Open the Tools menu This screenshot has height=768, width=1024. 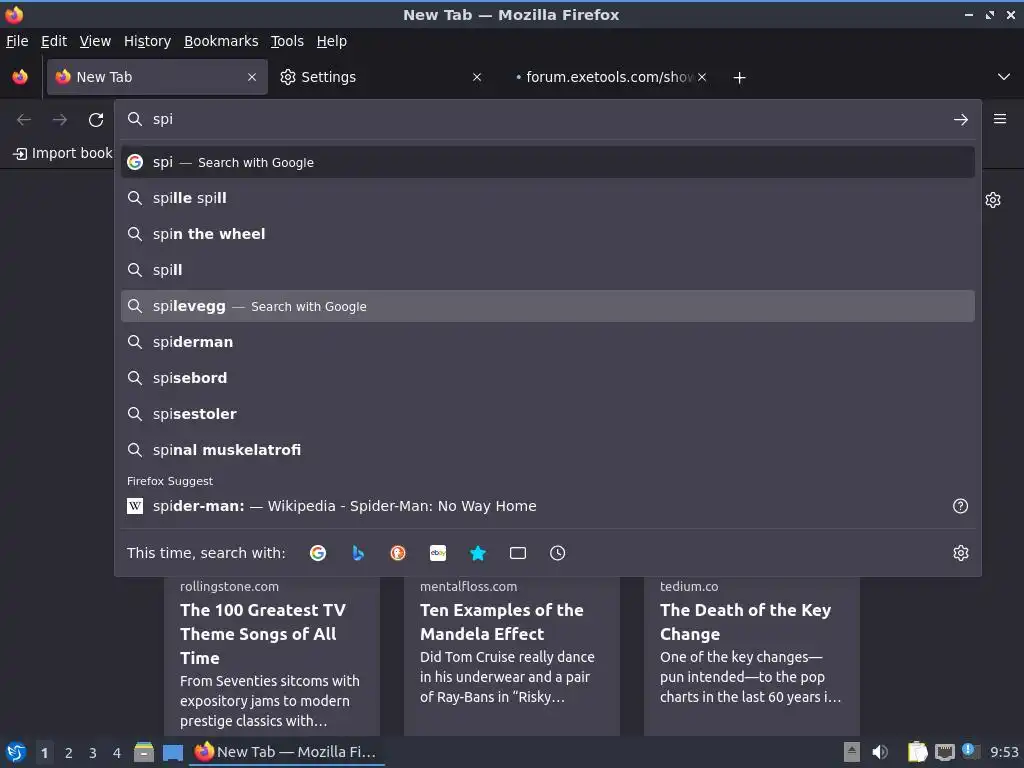pyautogui.click(x=287, y=41)
